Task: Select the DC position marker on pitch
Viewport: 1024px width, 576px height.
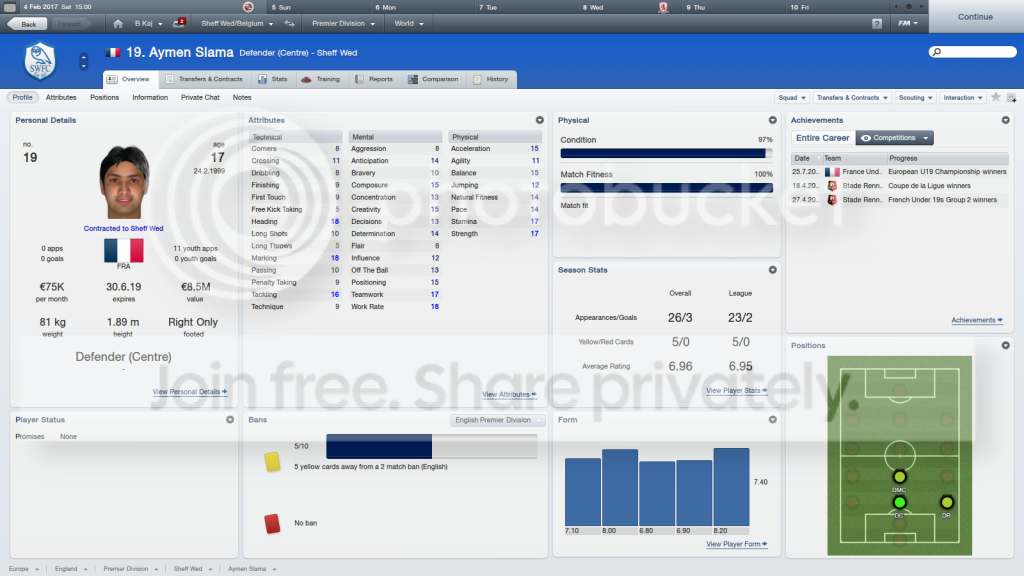Action: coord(899,502)
